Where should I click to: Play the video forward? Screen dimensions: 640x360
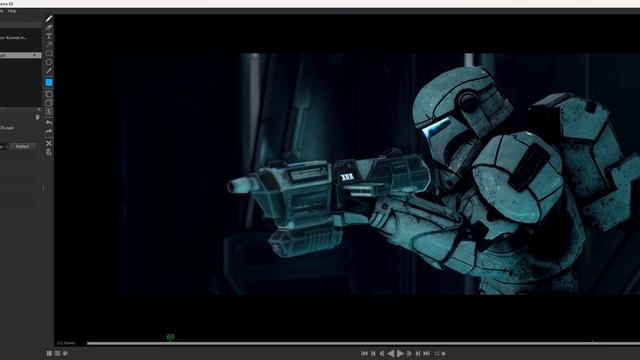click(400, 353)
